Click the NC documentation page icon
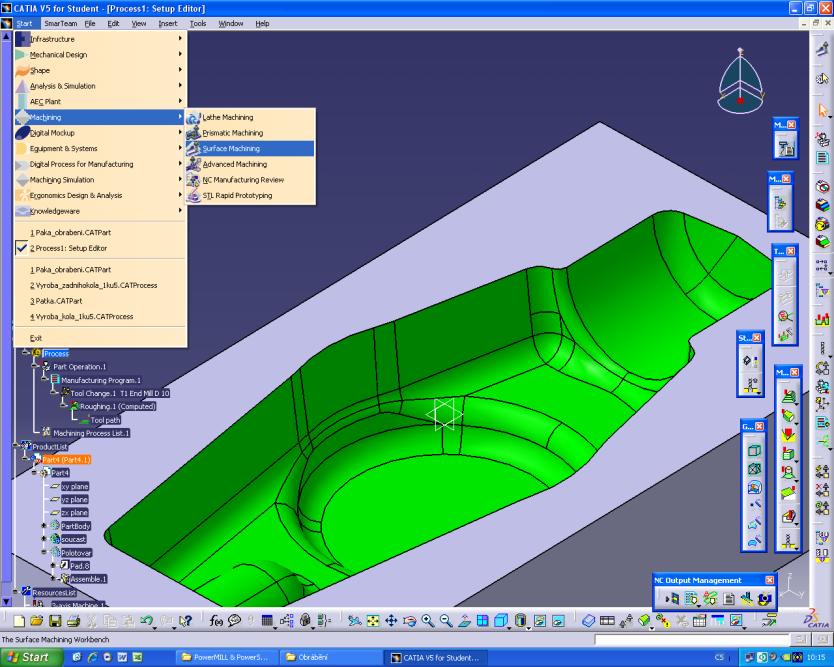This screenshot has width=834, height=667. click(729, 599)
